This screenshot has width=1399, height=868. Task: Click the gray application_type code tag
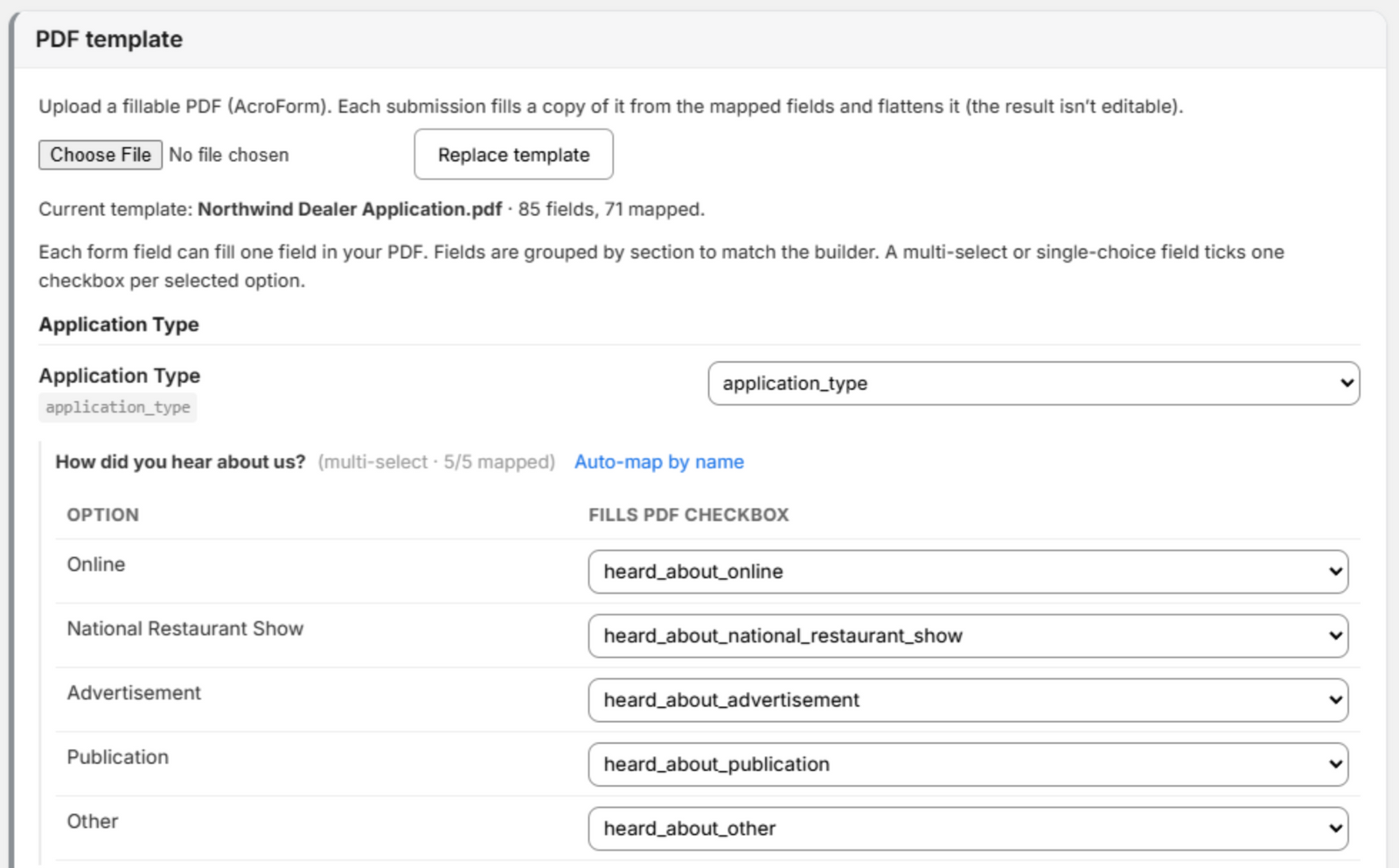[118, 407]
